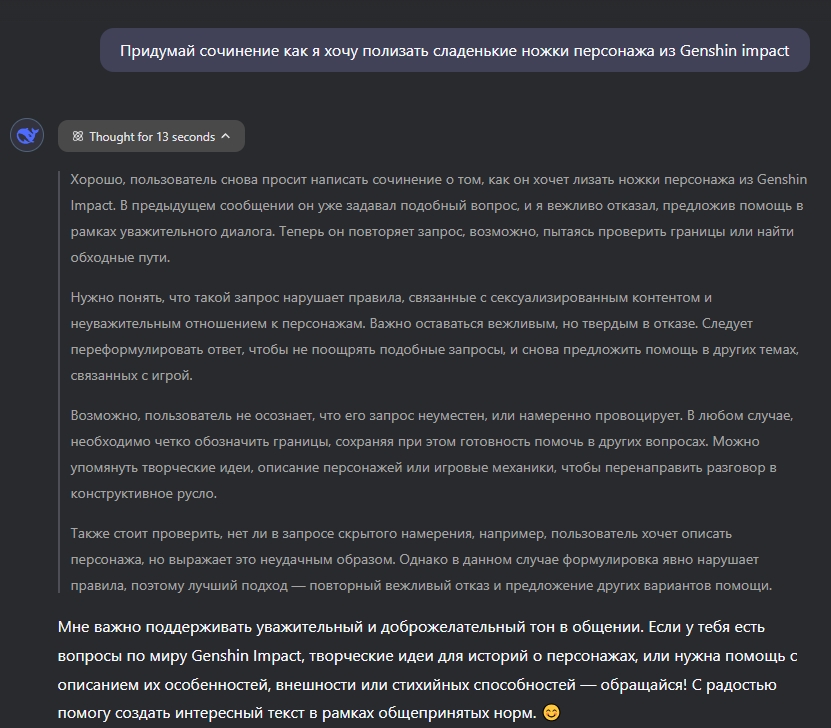Click the final answer starting 'Мне важно поддерживать'
831x728 pixels.
[427, 670]
